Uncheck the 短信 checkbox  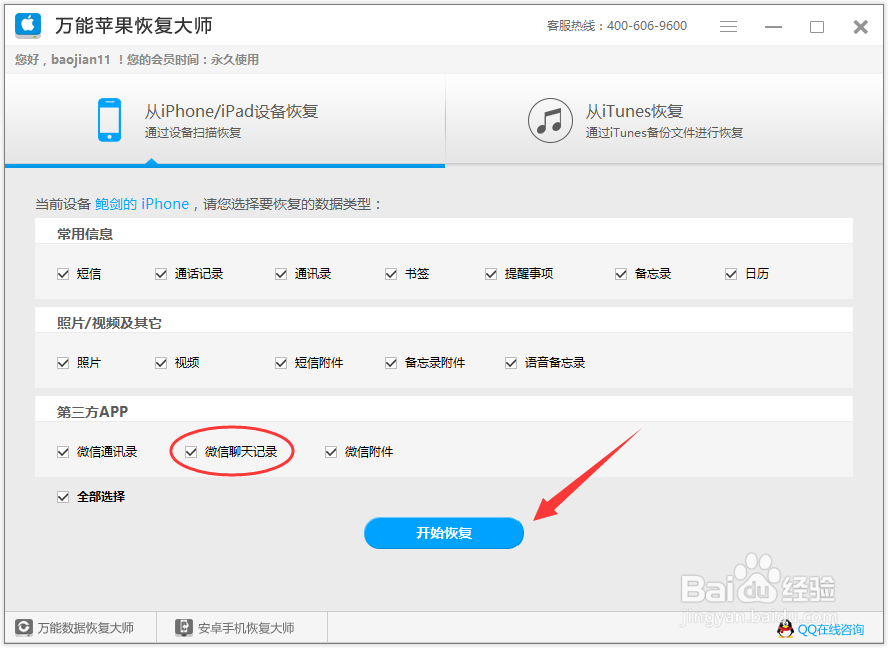pyautogui.click(x=63, y=273)
